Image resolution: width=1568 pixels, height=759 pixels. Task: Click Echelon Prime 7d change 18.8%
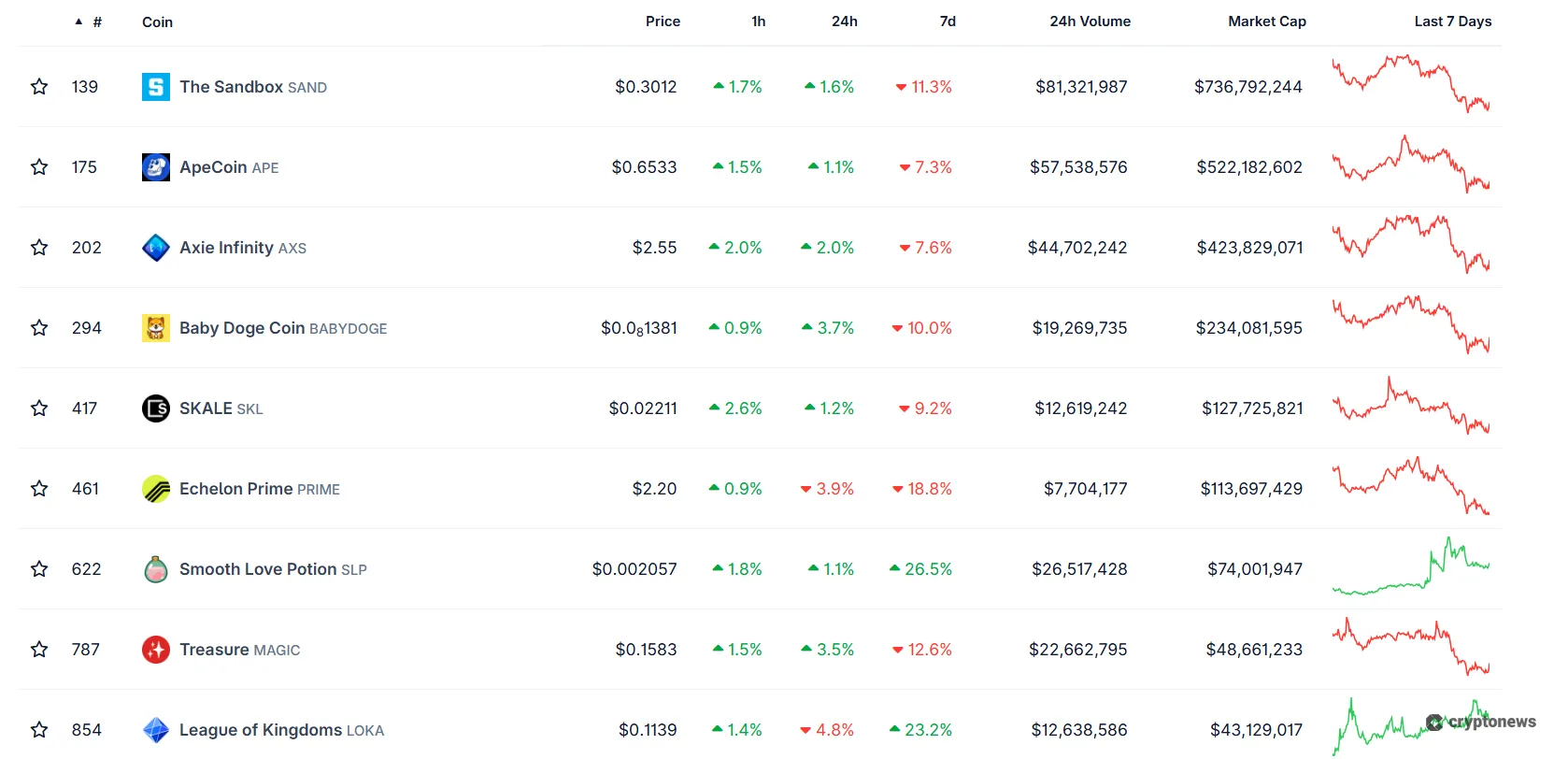[922, 489]
